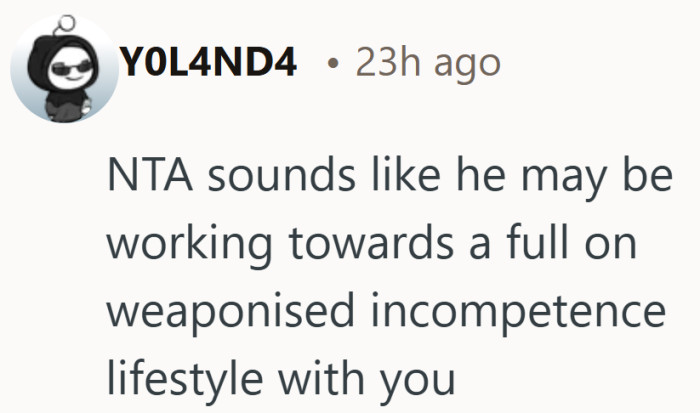Click the word weaponised in the comment
Screen dimensions: 700x413
pyautogui.click(x=230, y=311)
